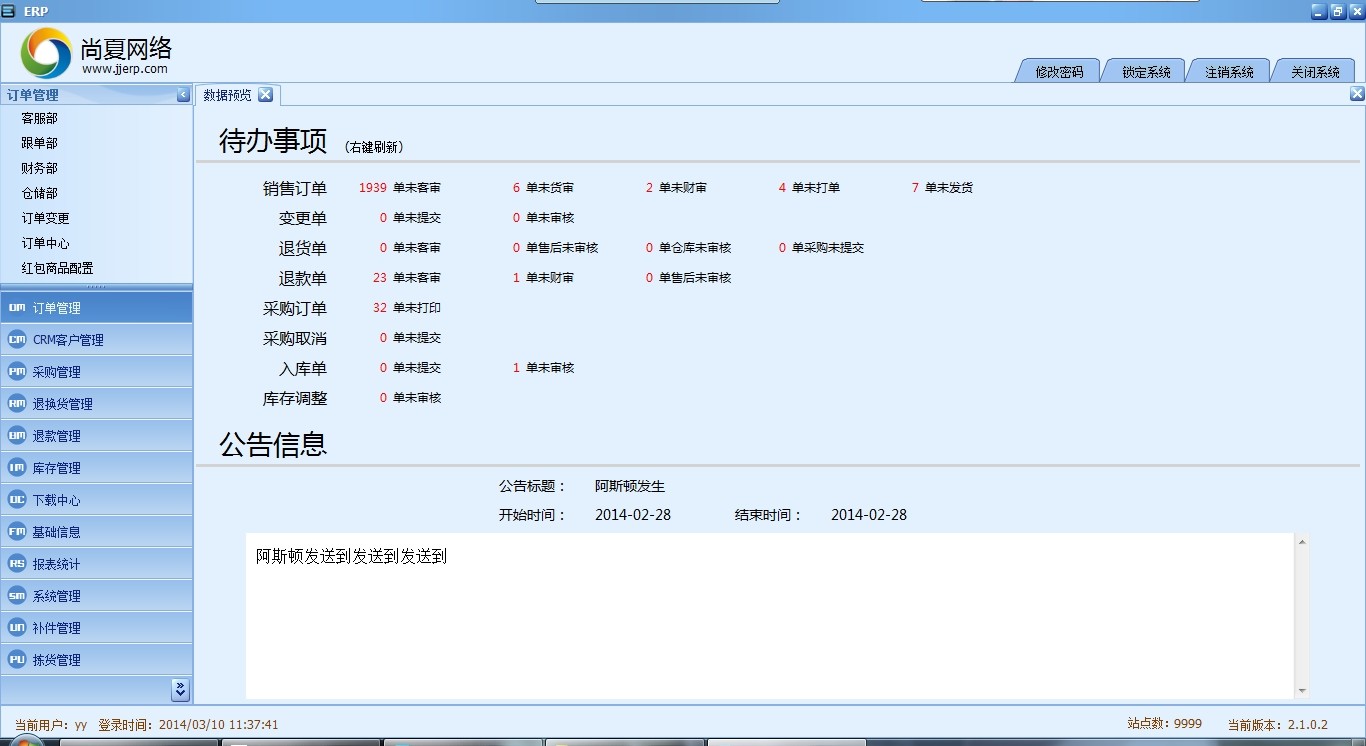Click the 补件管理 UM icon

pos(16,628)
